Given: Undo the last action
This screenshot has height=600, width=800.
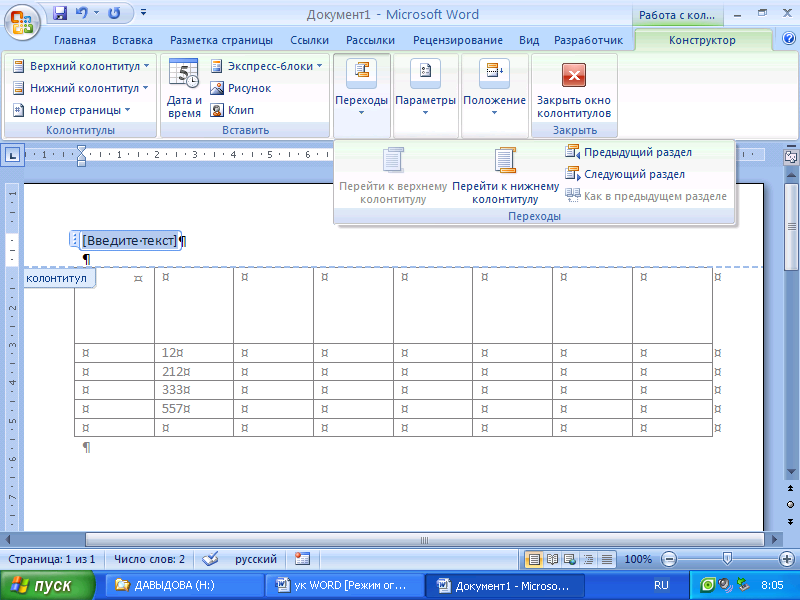Looking at the screenshot, I should point(81,13).
